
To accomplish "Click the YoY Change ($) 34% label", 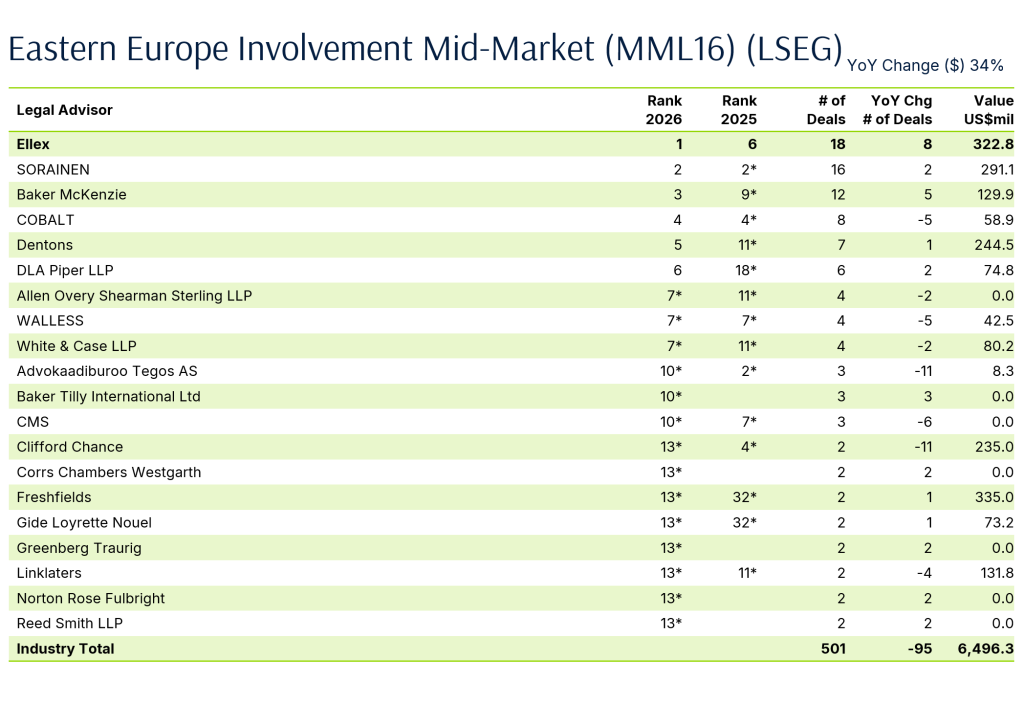I will click(925, 65).
